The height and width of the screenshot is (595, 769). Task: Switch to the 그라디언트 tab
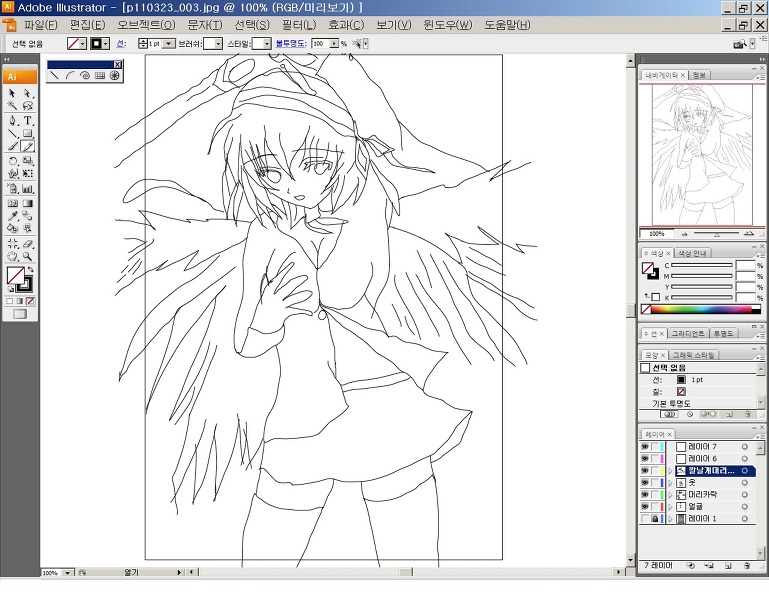tap(688, 334)
